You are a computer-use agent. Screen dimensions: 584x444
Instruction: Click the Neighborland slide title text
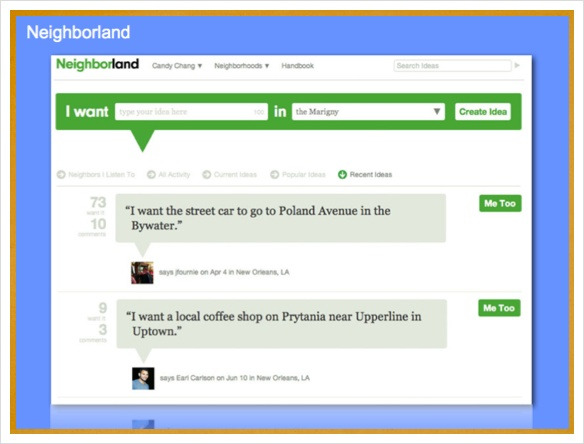click(x=78, y=32)
